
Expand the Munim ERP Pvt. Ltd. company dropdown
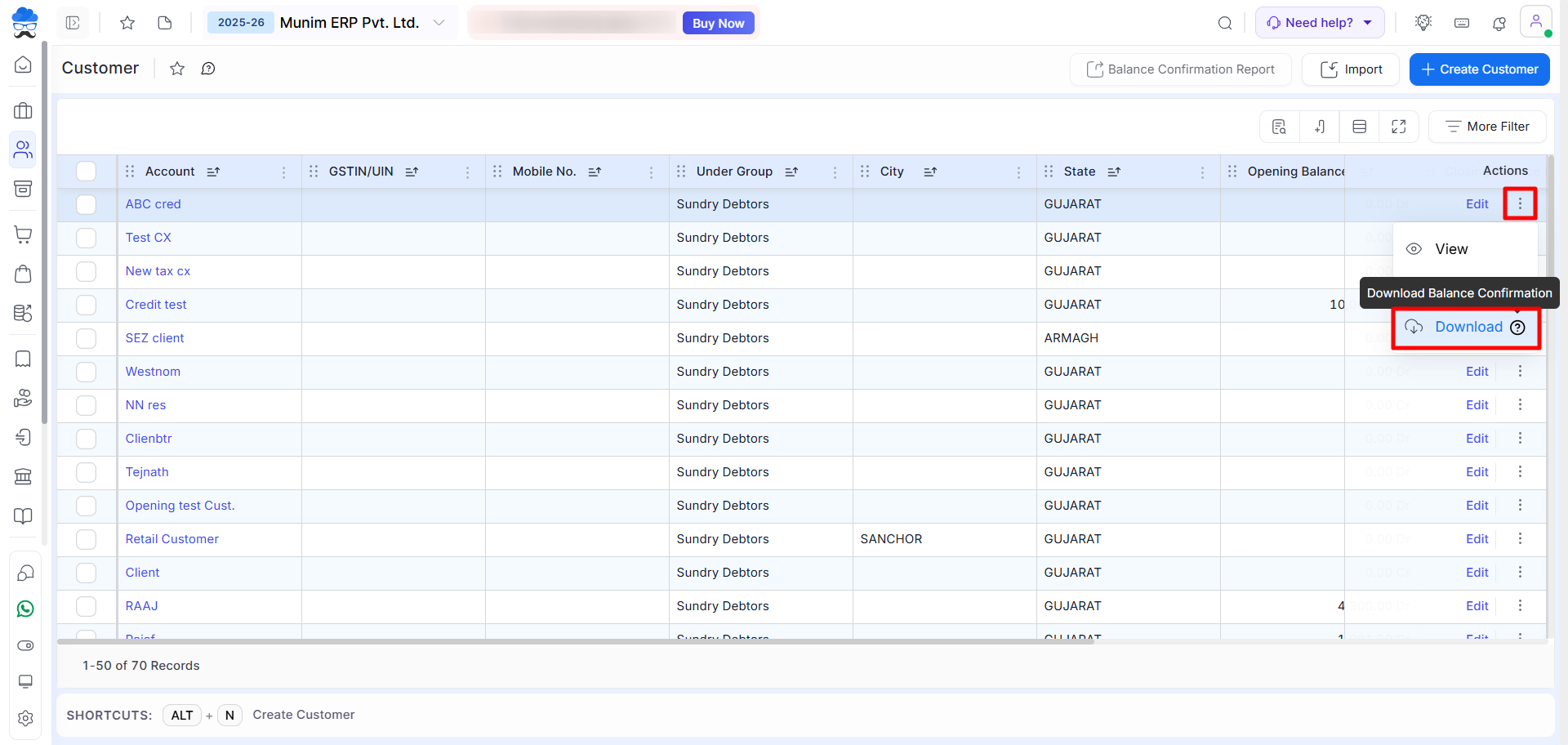[439, 23]
